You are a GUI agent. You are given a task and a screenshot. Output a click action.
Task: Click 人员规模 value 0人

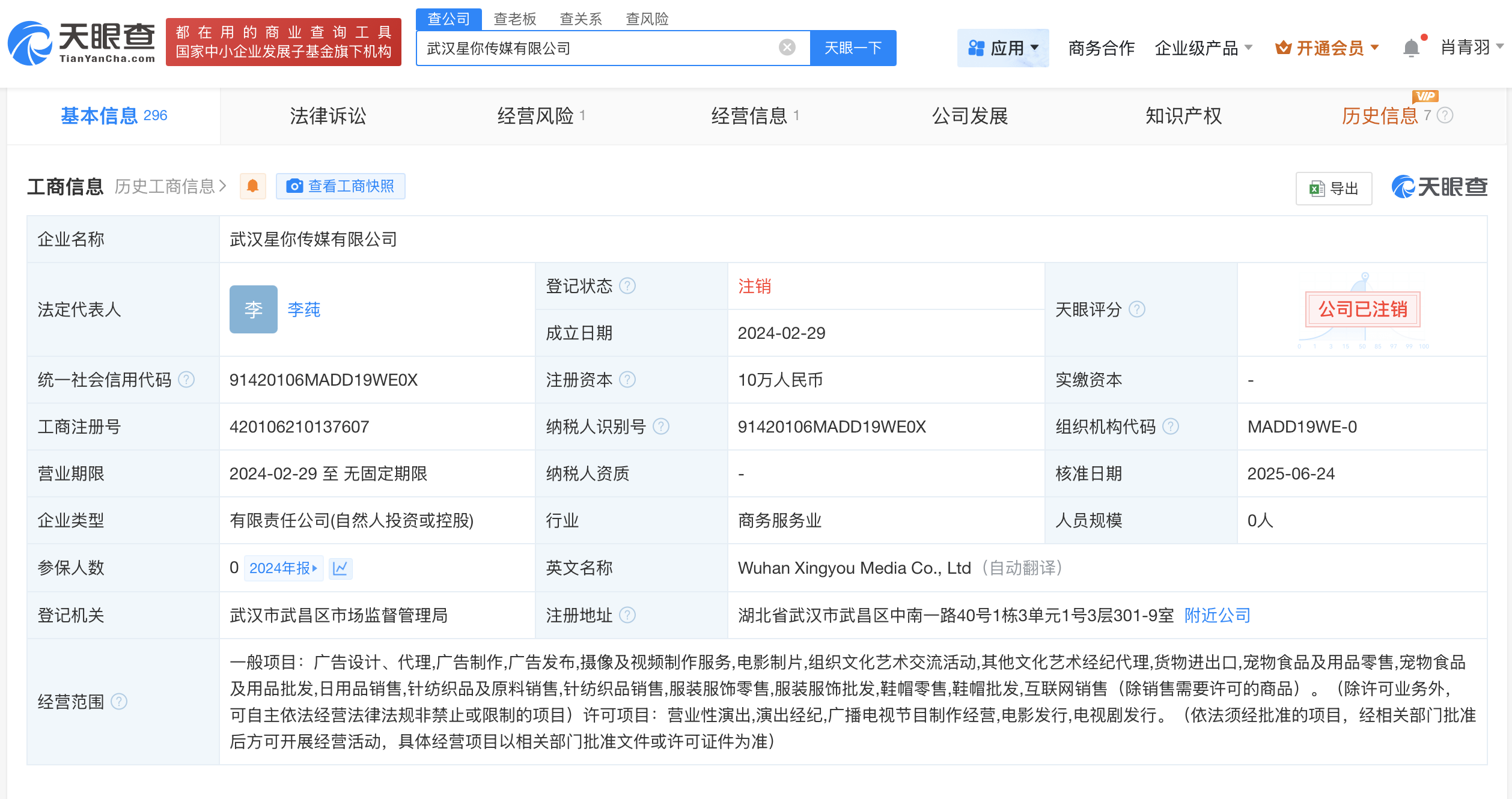(1260, 520)
